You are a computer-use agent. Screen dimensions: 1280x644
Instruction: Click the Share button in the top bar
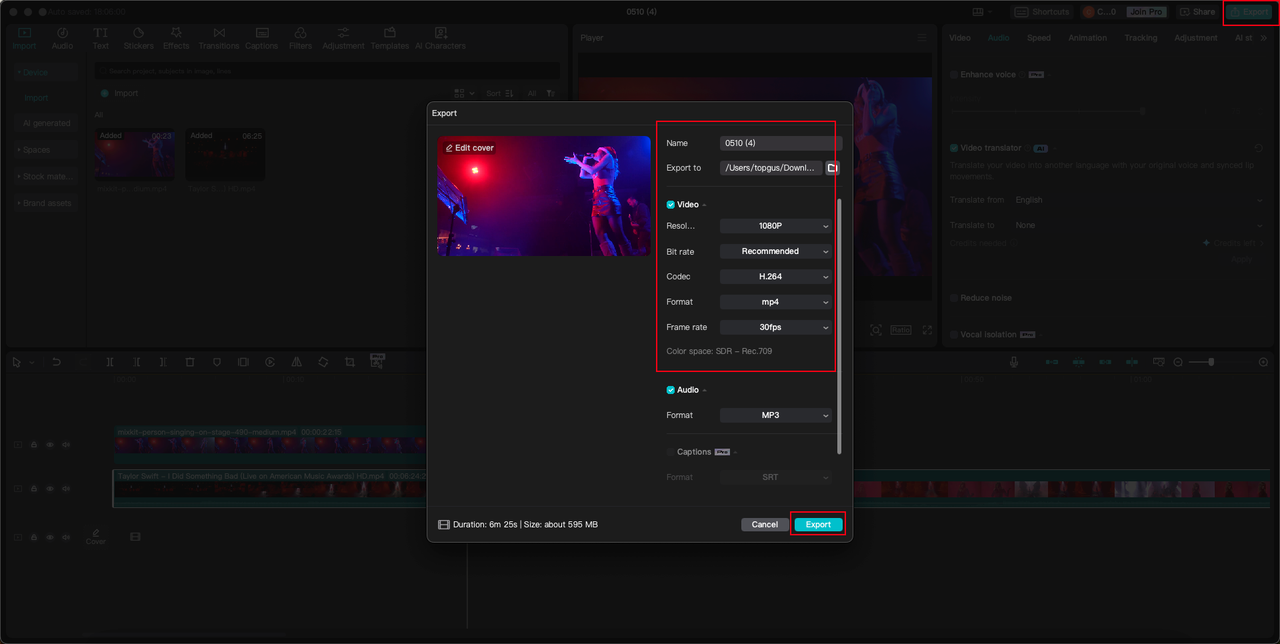coord(1197,12)
